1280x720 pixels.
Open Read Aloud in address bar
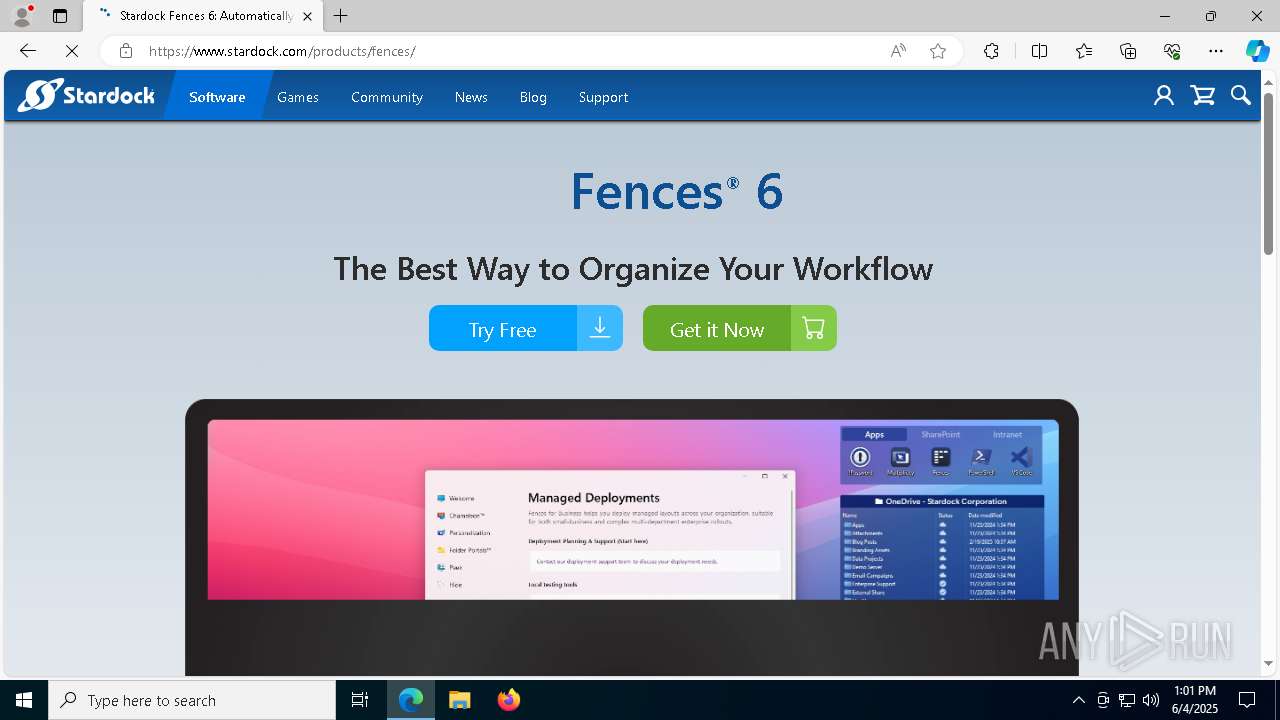pos(898,51)
